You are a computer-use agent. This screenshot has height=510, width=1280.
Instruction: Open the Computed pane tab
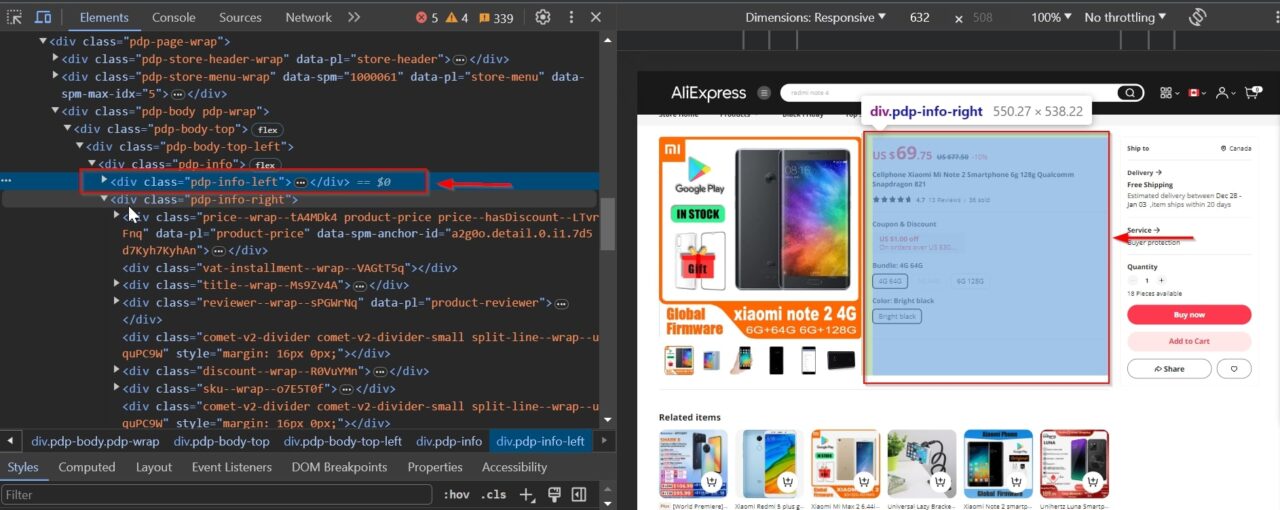[87, 467]
